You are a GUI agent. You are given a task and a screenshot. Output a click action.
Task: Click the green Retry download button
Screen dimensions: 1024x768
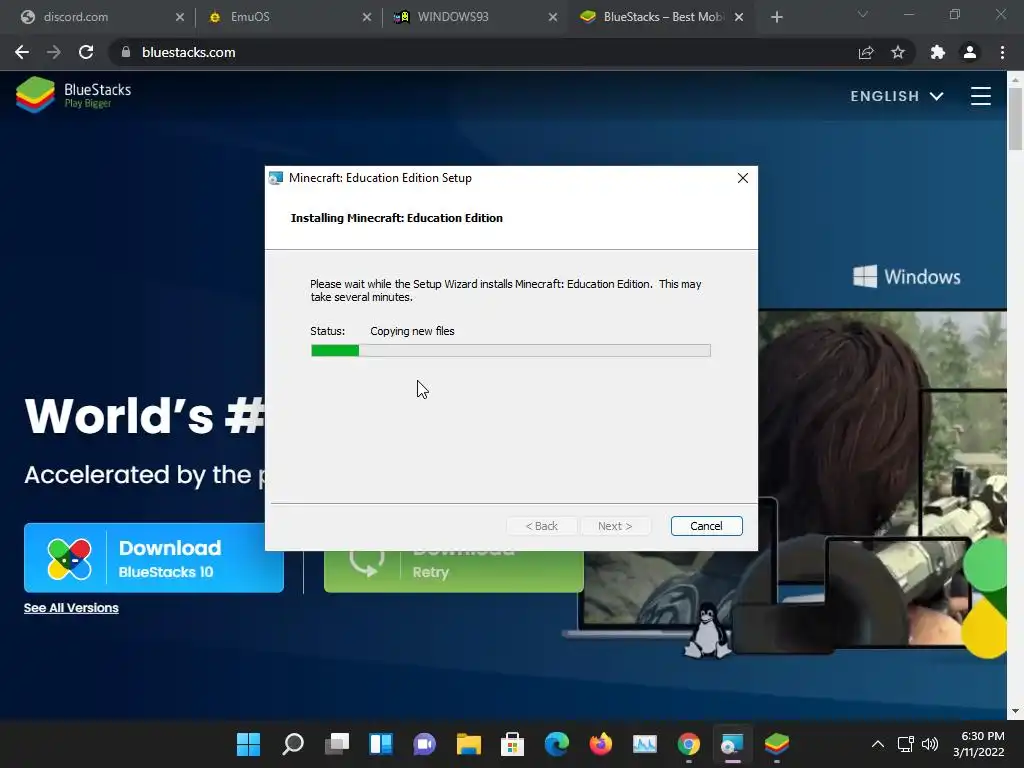[453, 571]
